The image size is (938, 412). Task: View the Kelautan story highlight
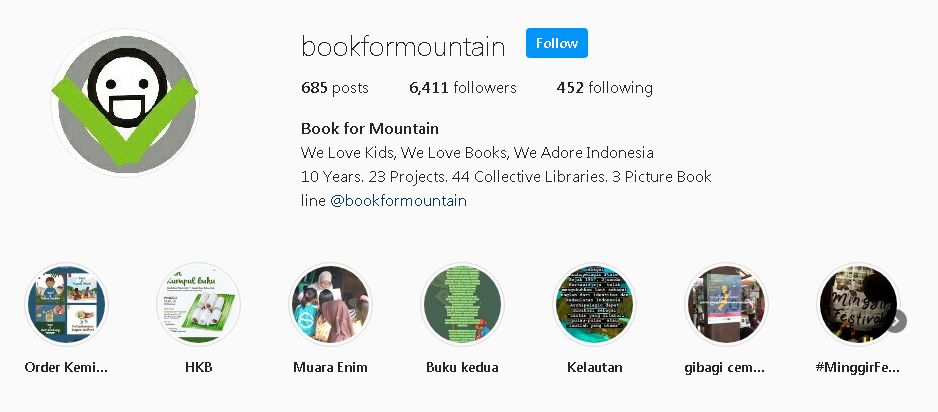pyautogui.click(x=595, y=304)
